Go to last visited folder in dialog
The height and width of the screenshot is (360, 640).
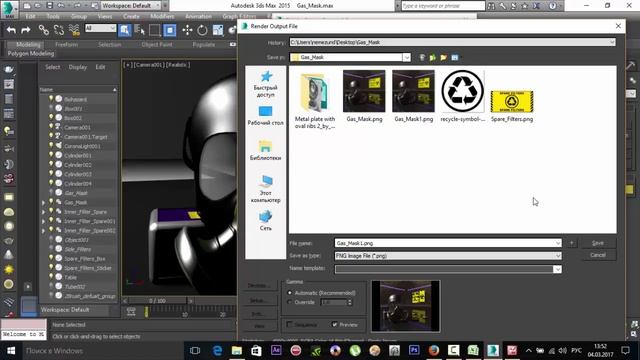pyautogui.click(x=422, y=58)
